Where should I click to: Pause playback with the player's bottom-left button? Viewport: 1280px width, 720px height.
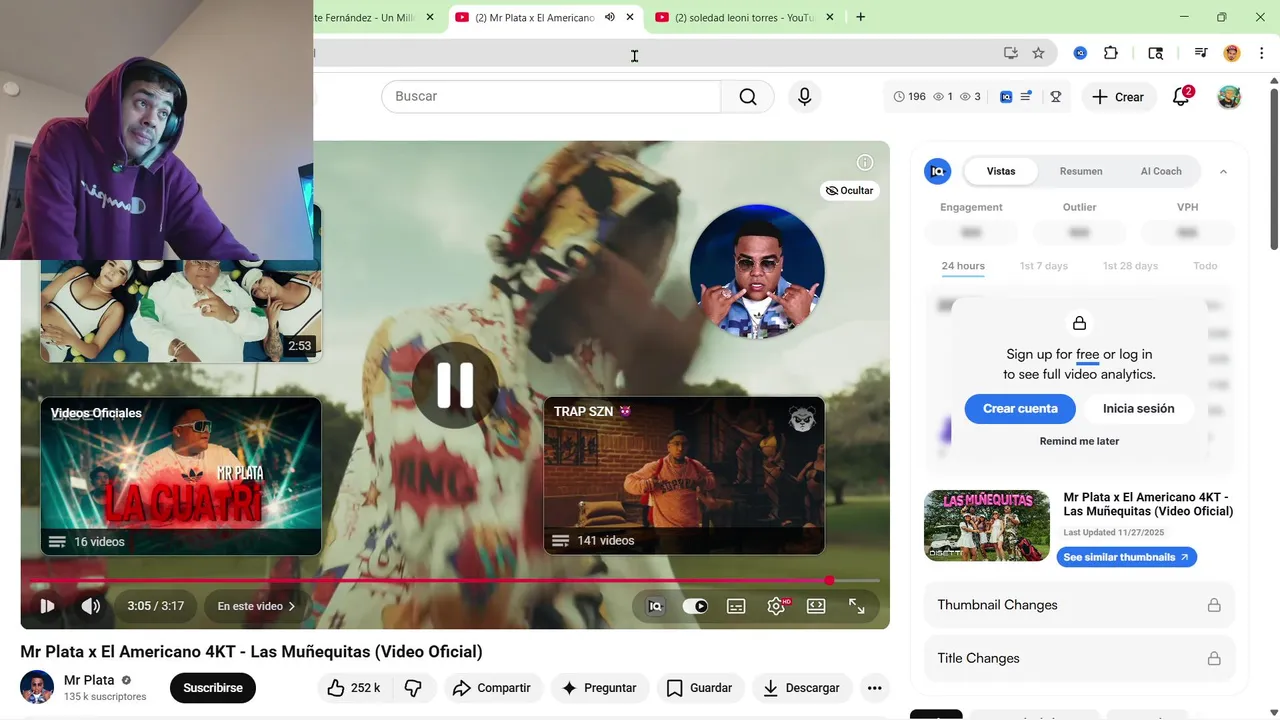coord(47,606)
